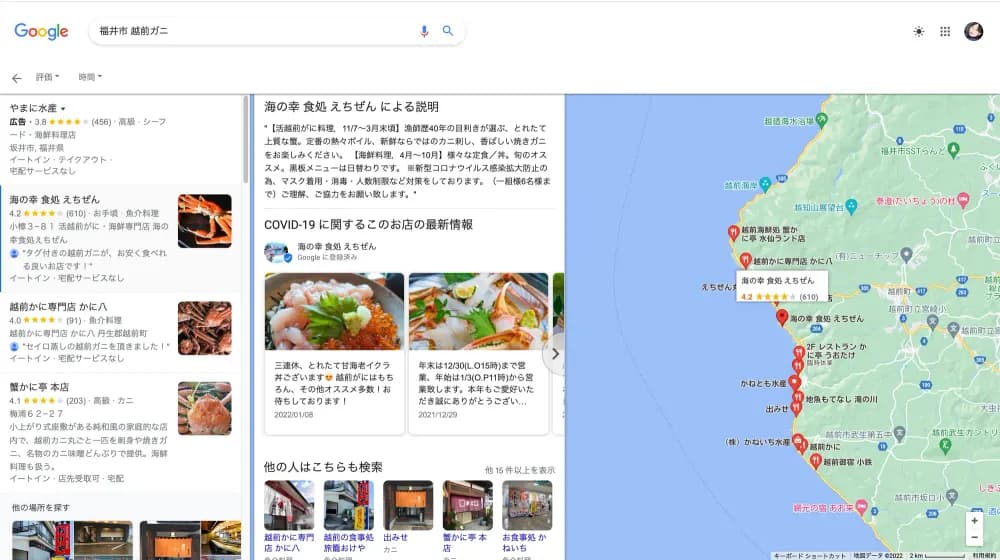
Task: Open the 出みせ related place thumbnail
Action: pyautogui.click(x=408, y=506)
